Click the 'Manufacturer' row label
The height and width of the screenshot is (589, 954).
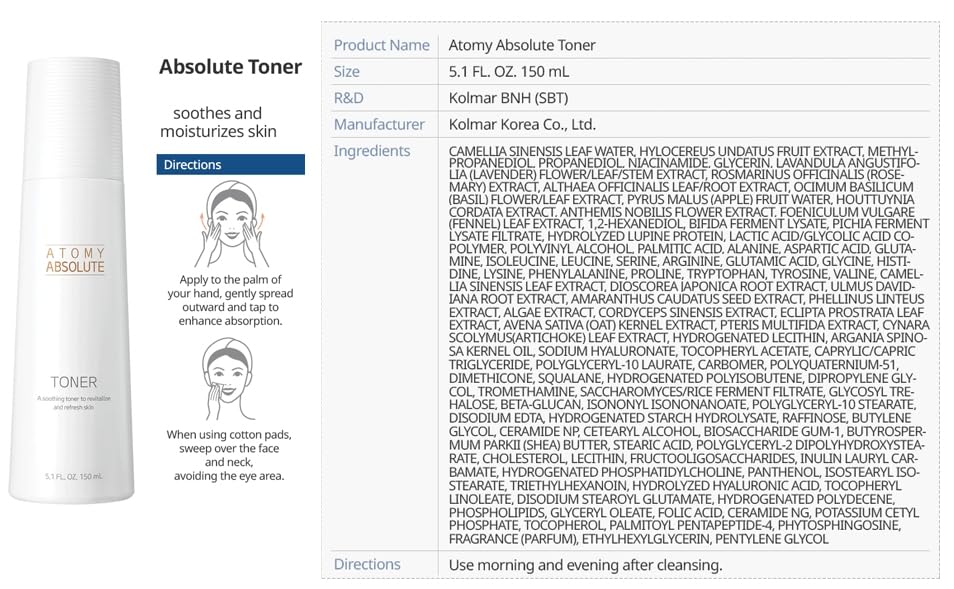click(379, 125)
